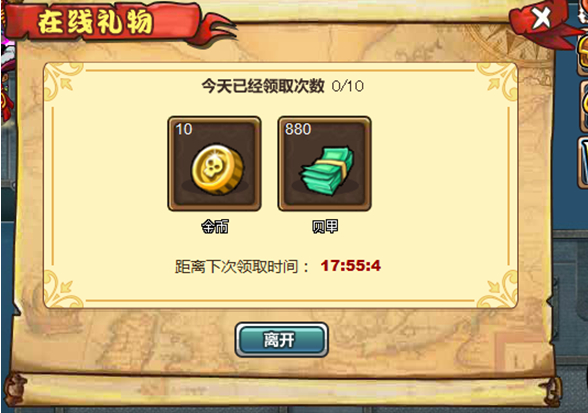
Task: Click the 金币 label under the coin
Action: pos(215,226)
